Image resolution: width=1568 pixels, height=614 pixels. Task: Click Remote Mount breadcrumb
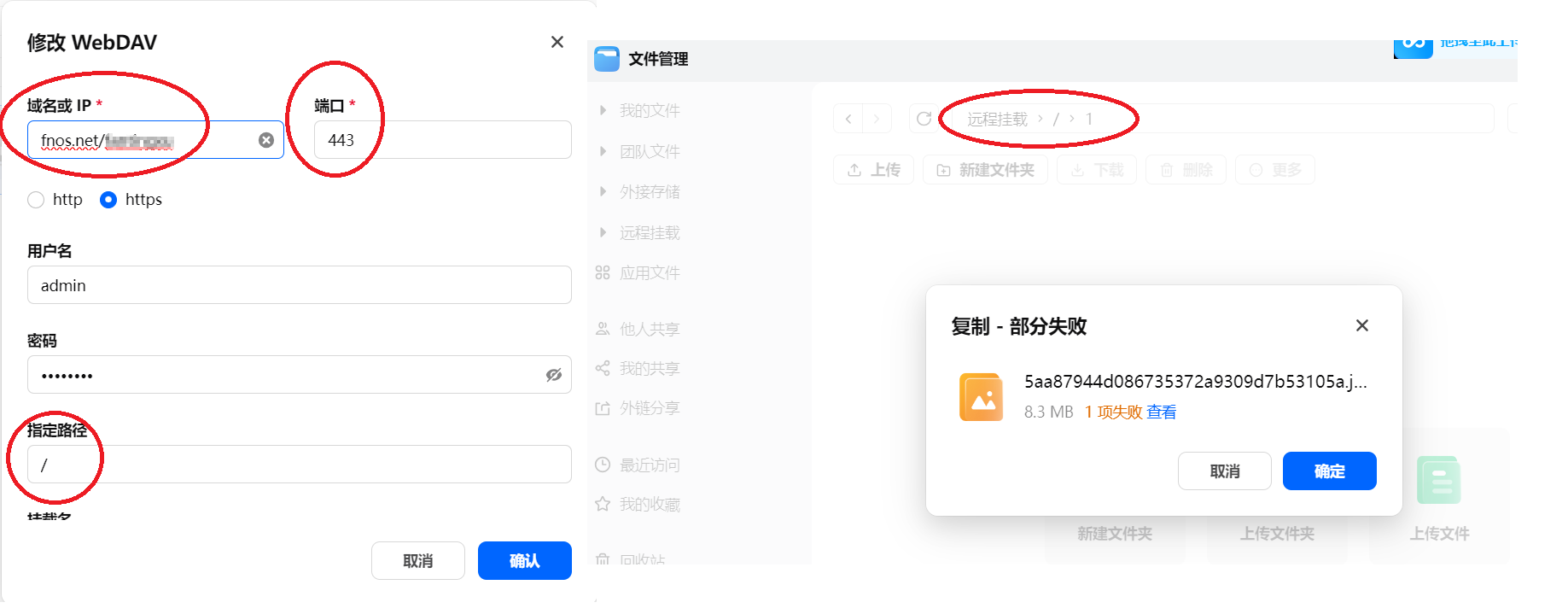pos(997,119)
